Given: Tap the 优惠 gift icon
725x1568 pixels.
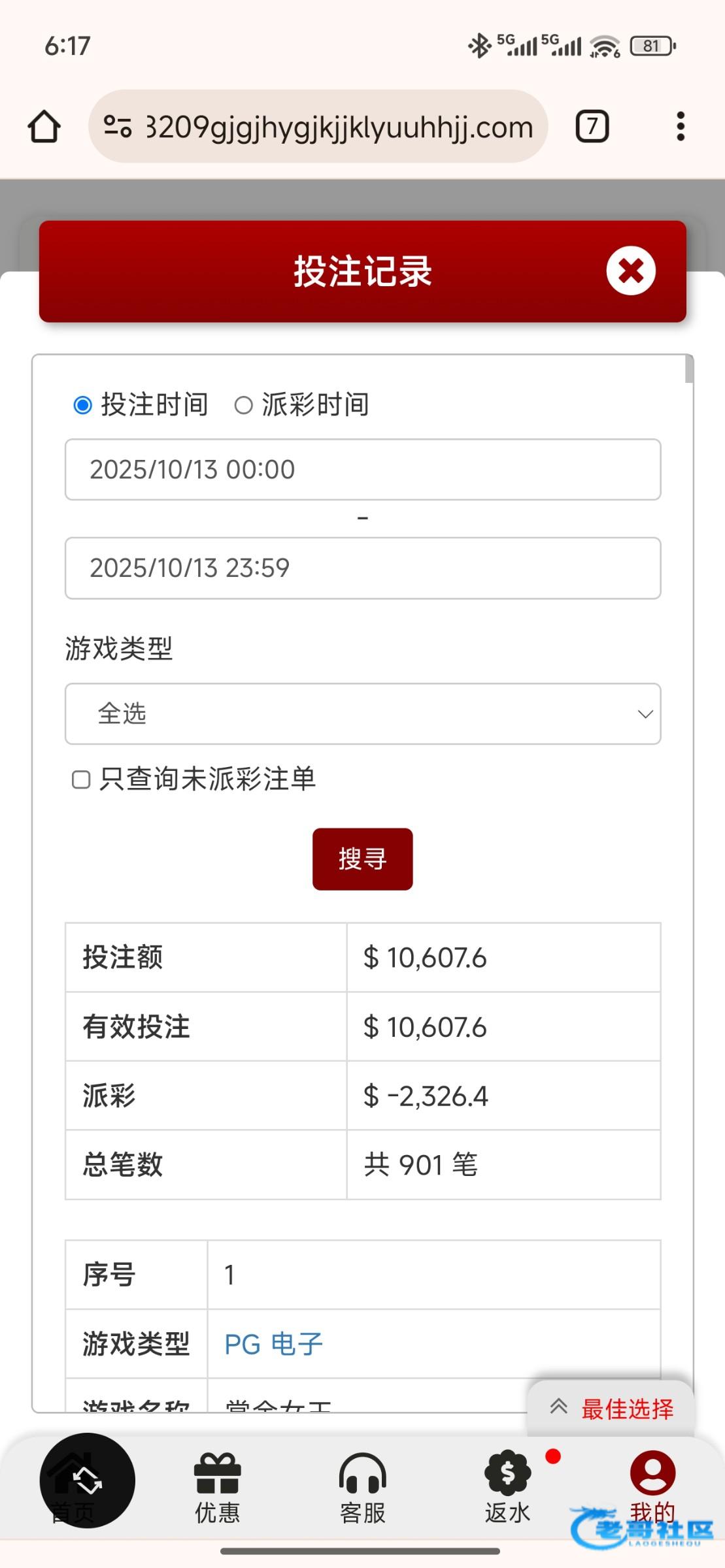Looking at the screenshot, I should point(217,1475).
